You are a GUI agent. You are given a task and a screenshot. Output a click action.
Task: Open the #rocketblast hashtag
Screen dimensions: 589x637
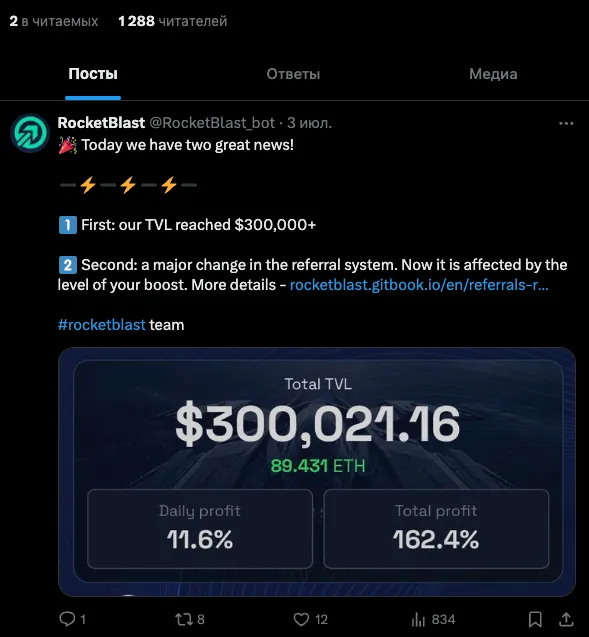102,325
